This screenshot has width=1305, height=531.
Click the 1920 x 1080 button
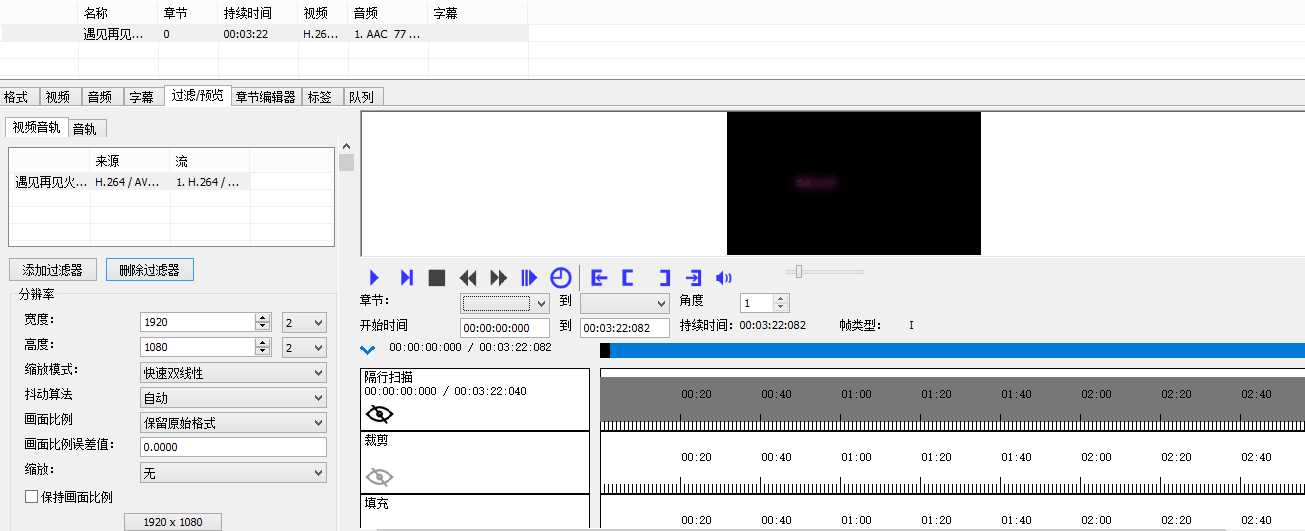[x=173, y=522]
